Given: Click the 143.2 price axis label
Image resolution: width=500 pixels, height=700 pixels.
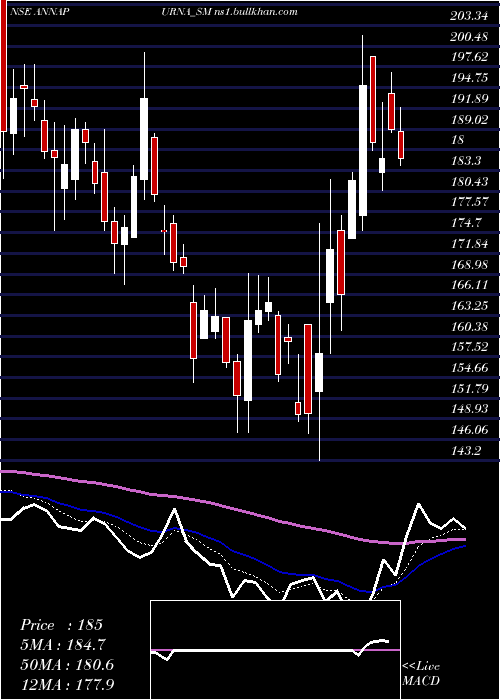Looking at the screenshot, I should pyautogui.click(x=466, y=450).
